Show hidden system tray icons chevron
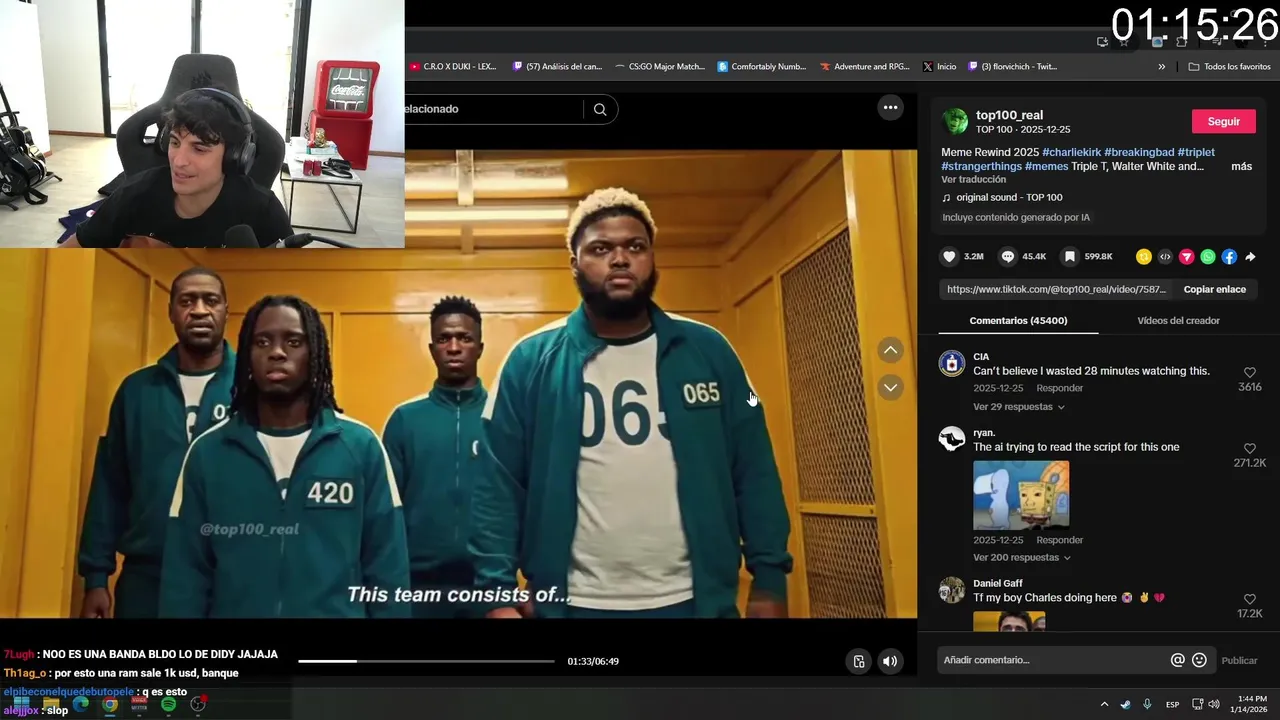1280x720 pixels. tap(1104, 704)
